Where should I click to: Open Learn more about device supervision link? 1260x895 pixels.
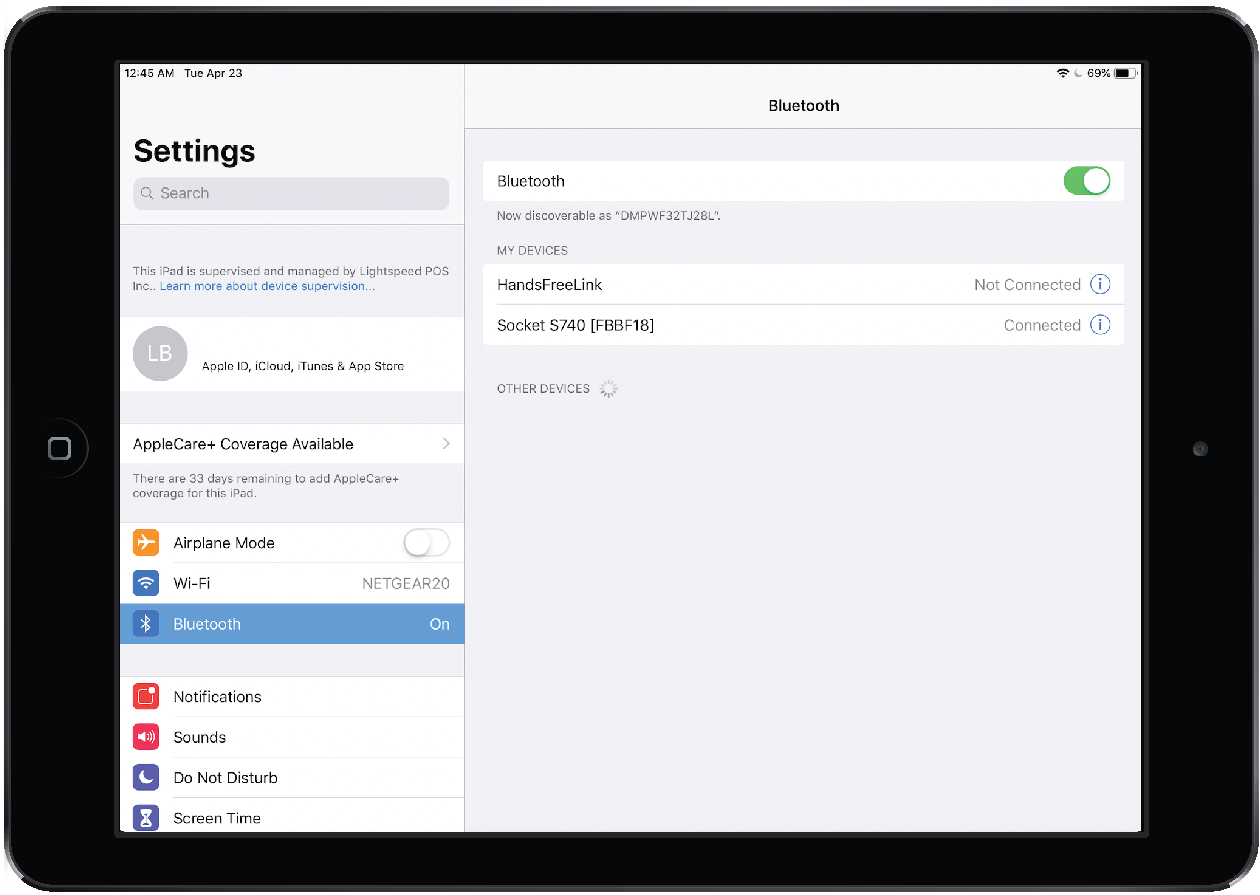[x=268, y=287]
